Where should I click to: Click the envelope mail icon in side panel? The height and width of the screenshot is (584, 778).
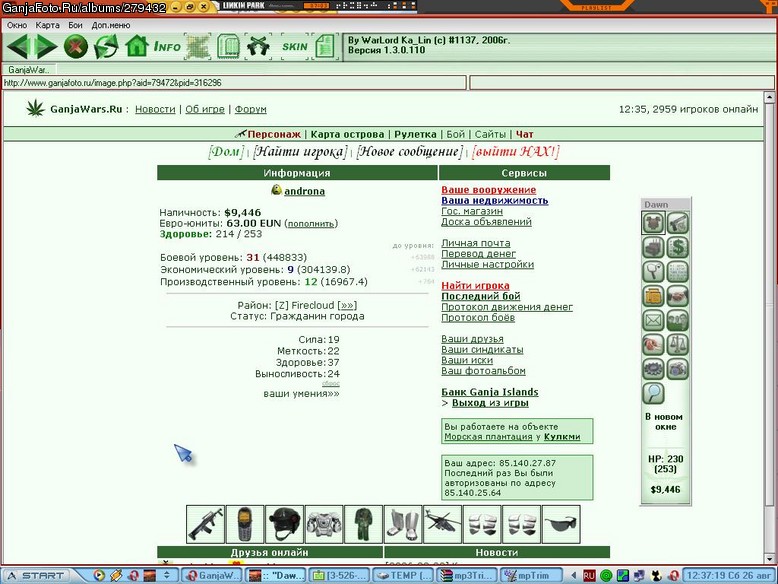click(x=653, y=320)
